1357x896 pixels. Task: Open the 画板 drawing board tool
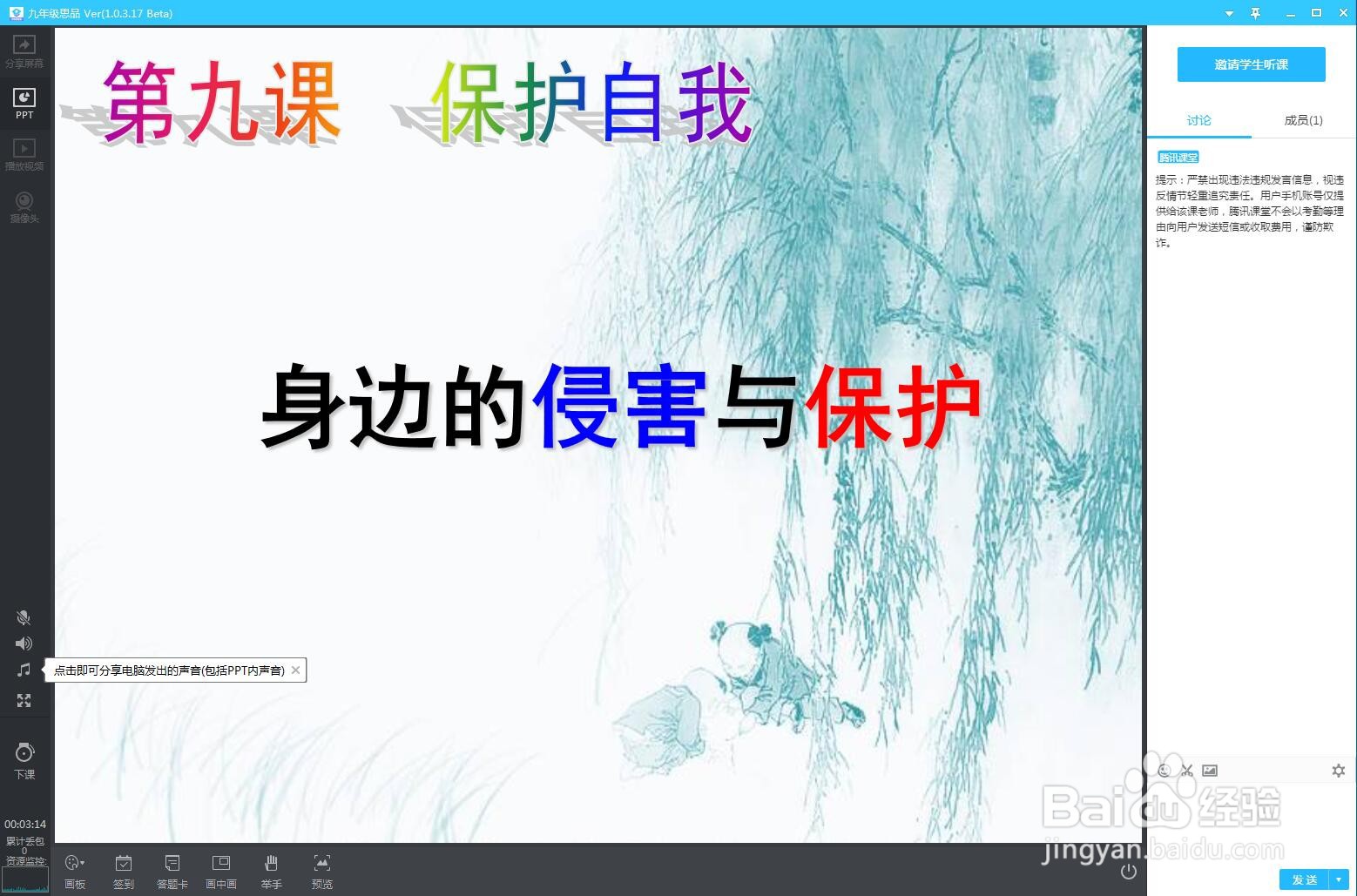75,871
